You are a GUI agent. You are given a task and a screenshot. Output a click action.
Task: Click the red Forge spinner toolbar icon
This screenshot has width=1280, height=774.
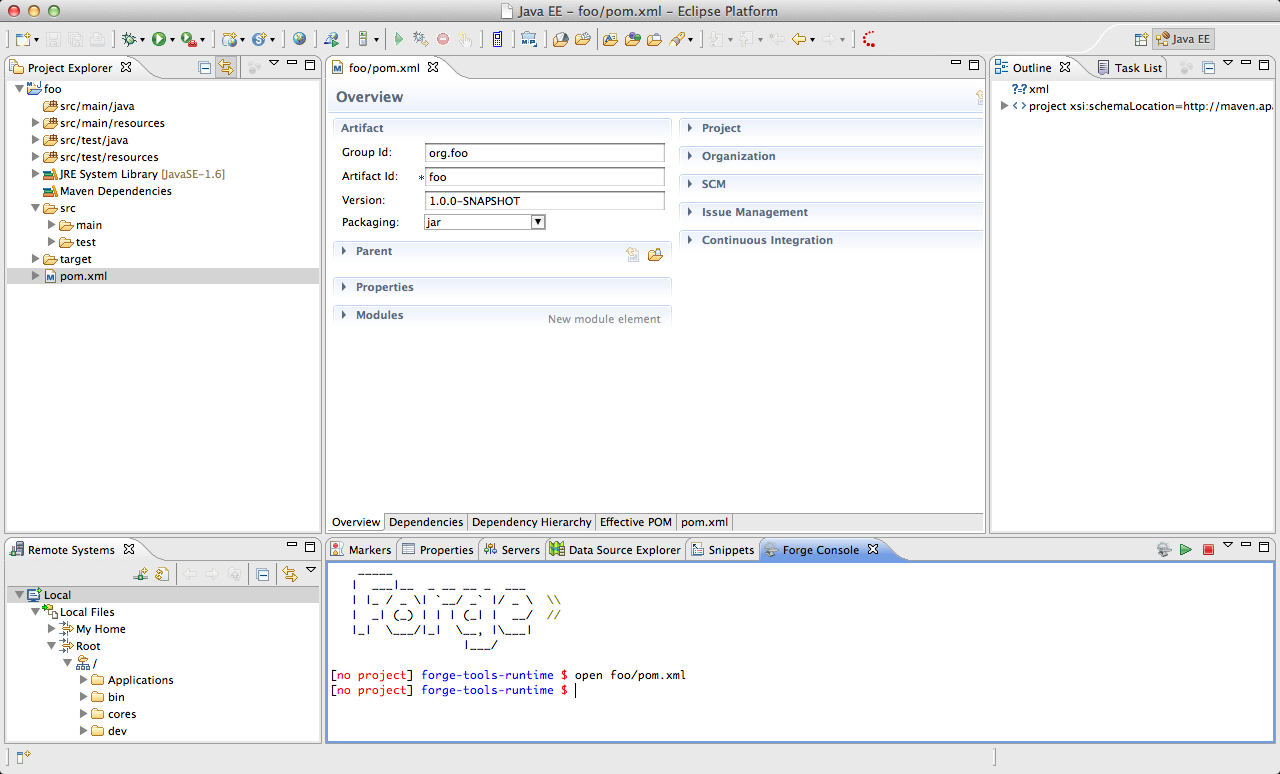tap(869, 39)
